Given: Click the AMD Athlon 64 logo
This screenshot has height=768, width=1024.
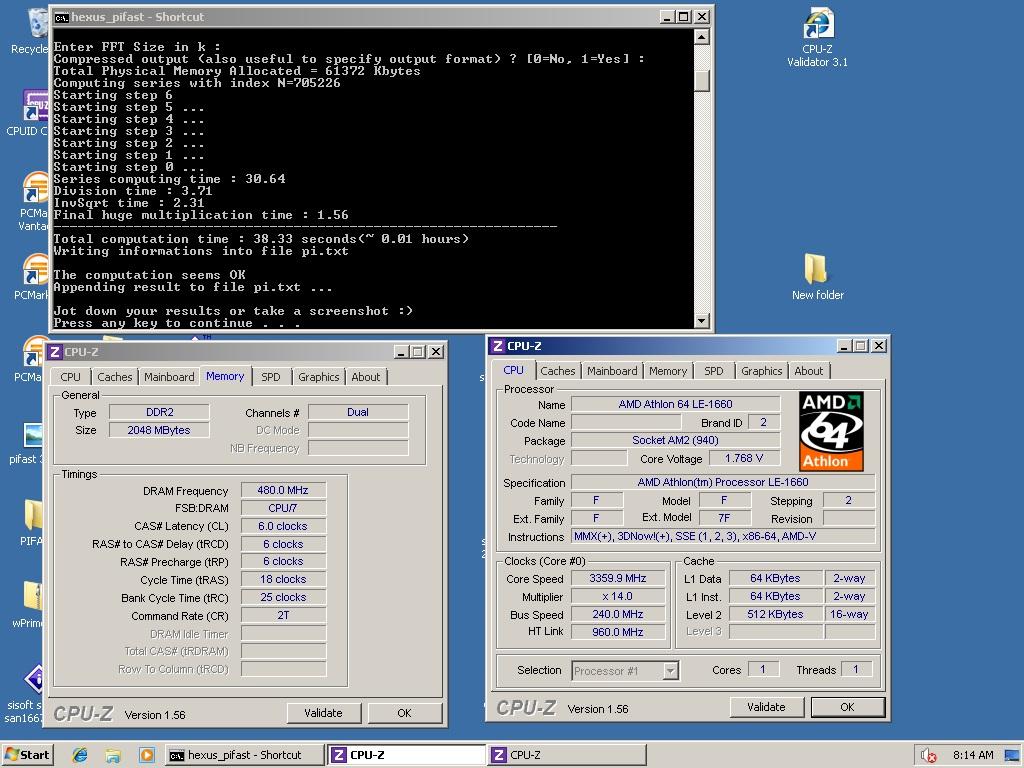Looking at the screenshot, I should click(831, 431).
